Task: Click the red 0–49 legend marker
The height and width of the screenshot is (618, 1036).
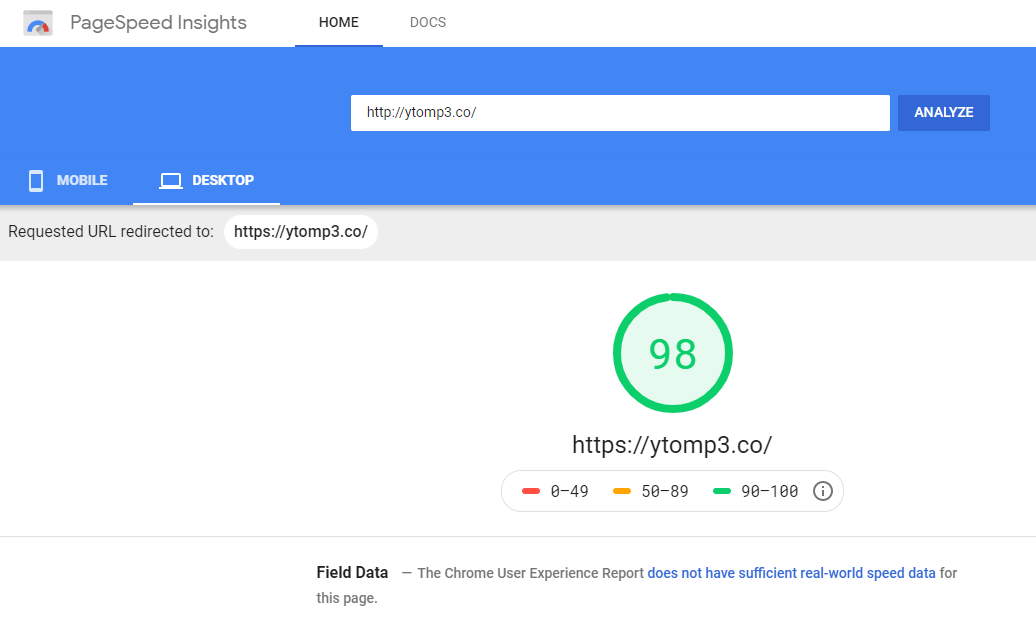Action: point(531,491)
